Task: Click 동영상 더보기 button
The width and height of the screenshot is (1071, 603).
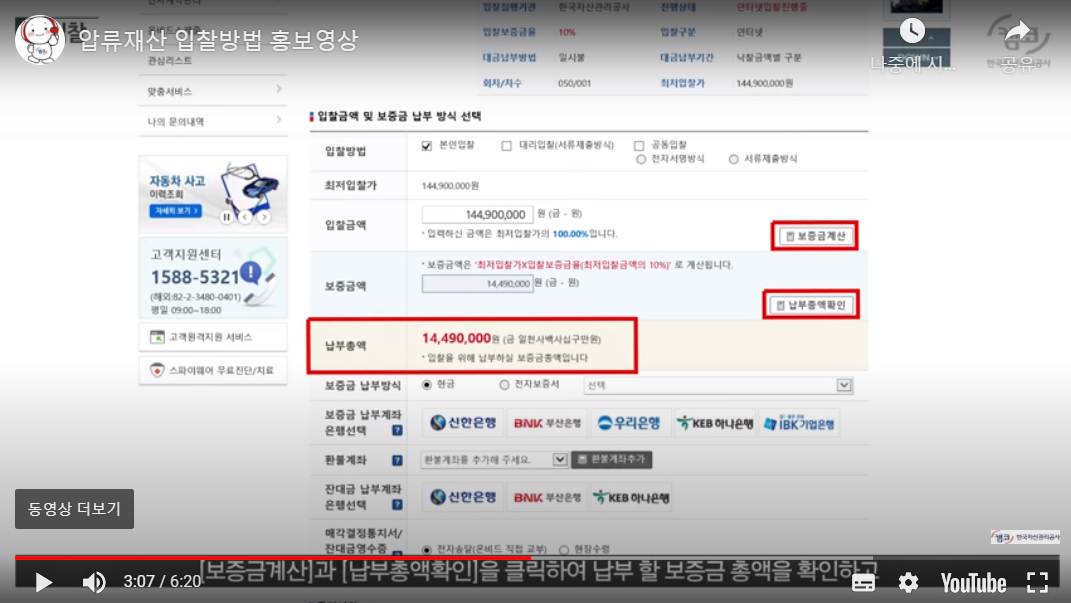Action: (x=74, y=509)
